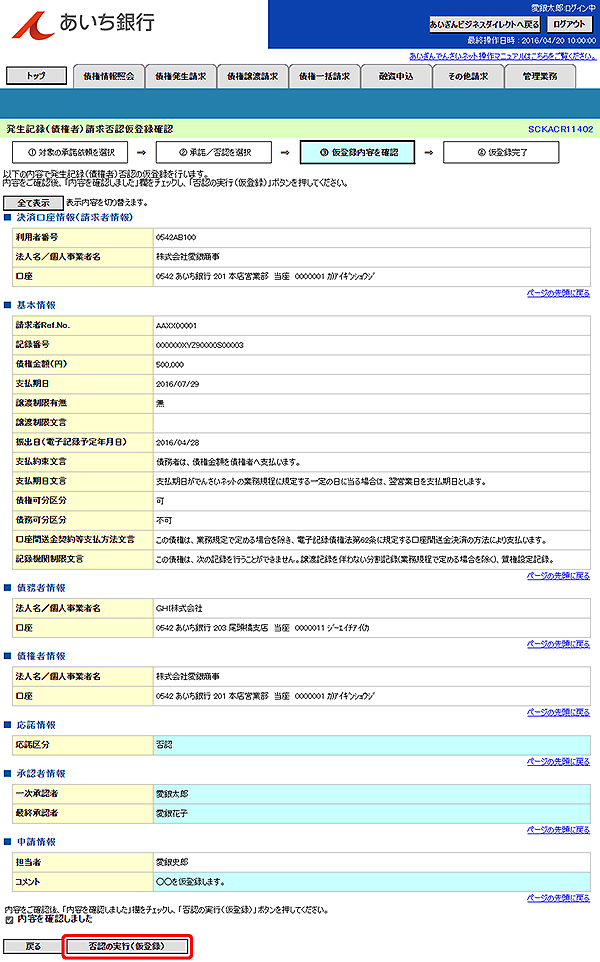Click the 基本情報 section heading
This screenshot has width=600, height=962.
click(36, 306)
